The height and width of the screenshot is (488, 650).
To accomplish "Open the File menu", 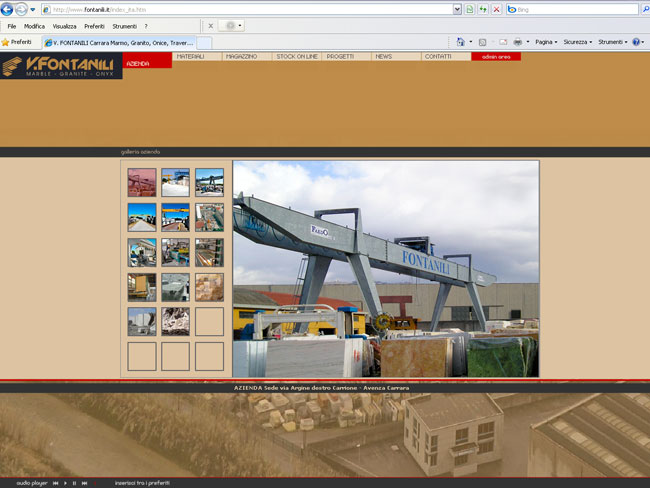I will [12, 26].
